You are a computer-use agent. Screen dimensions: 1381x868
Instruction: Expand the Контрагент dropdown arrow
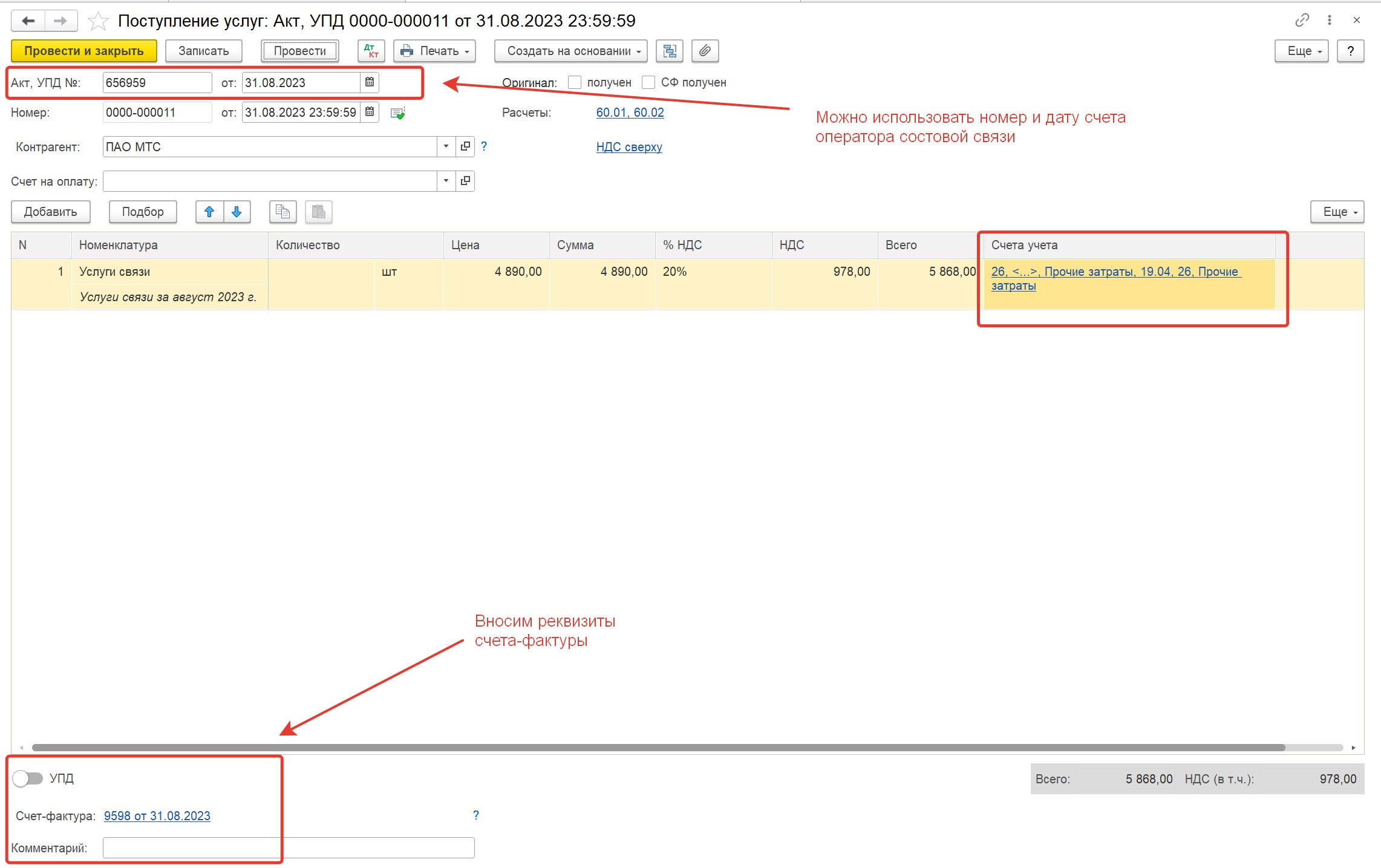446,146
